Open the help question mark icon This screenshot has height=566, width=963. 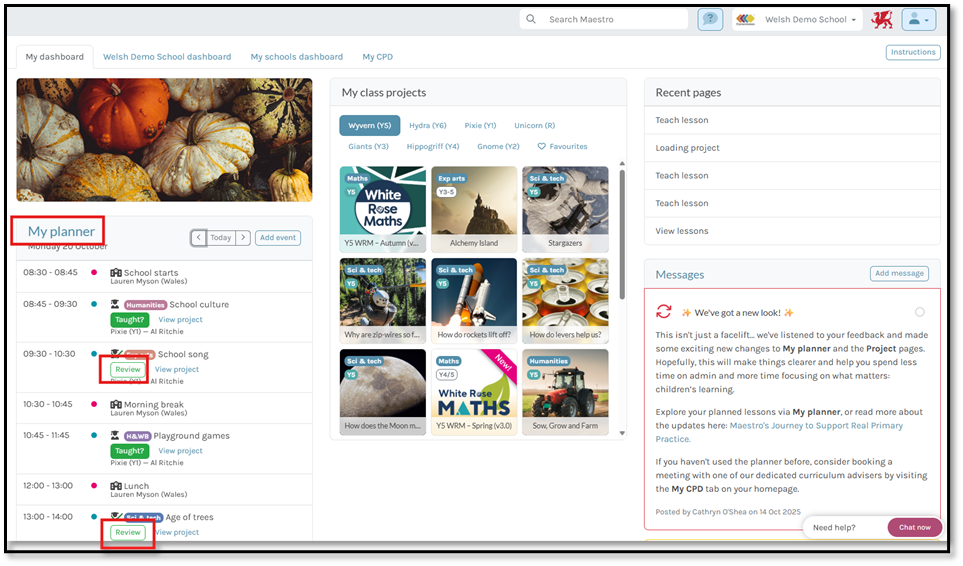coord(710,20)
